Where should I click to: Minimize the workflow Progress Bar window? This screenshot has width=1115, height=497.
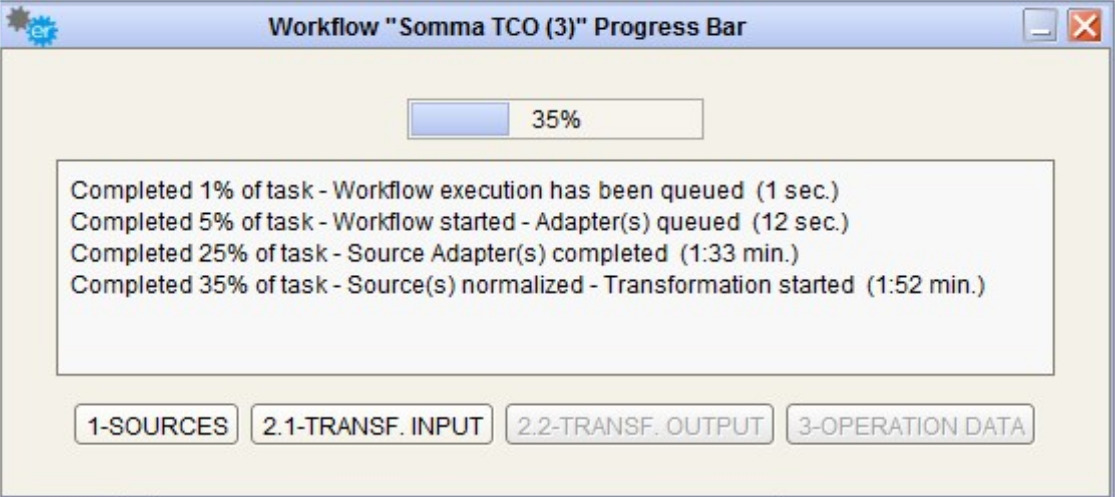[1042, 28]
